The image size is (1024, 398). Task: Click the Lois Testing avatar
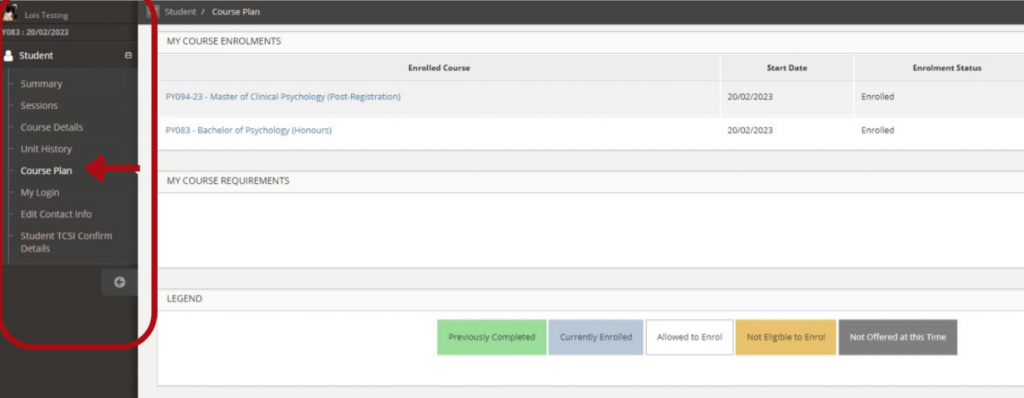[x=10, y=12]
